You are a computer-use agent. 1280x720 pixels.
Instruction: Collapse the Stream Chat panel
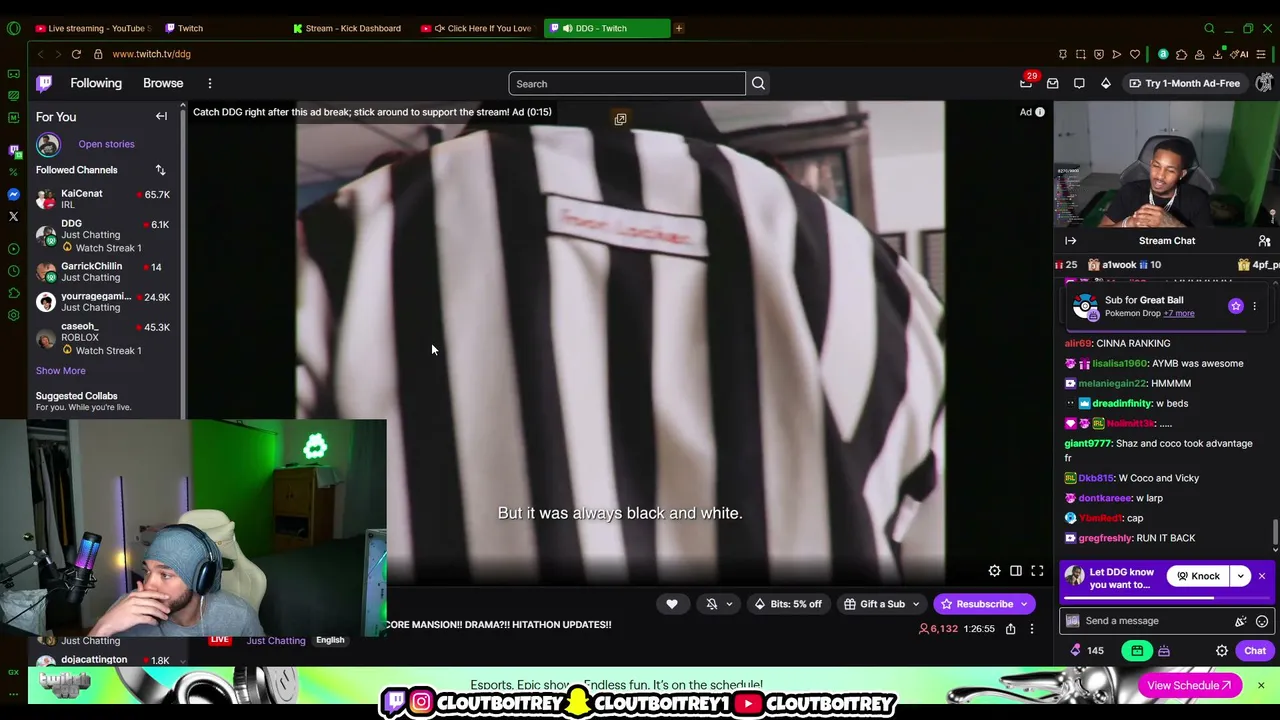(x=1070, y=241)
